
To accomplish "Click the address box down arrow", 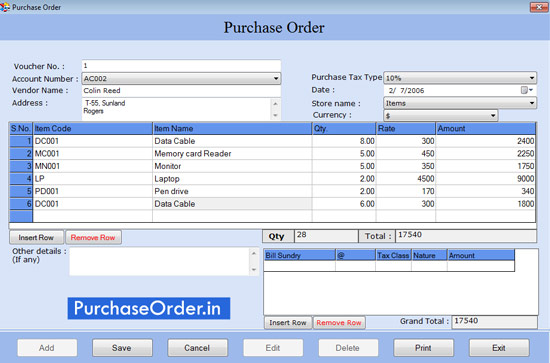I will point(275,115).
